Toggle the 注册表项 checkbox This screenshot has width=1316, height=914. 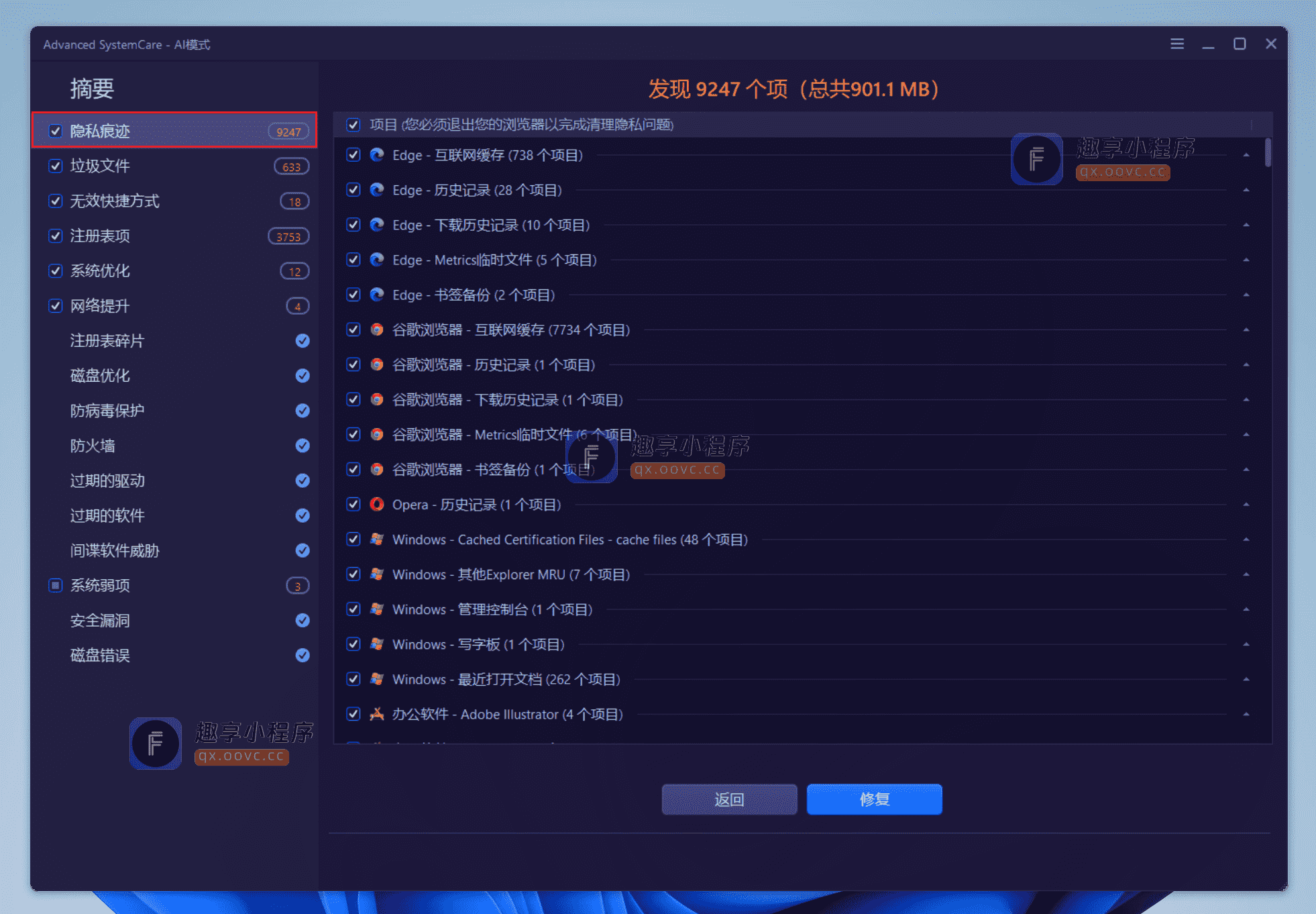[56, 236]
